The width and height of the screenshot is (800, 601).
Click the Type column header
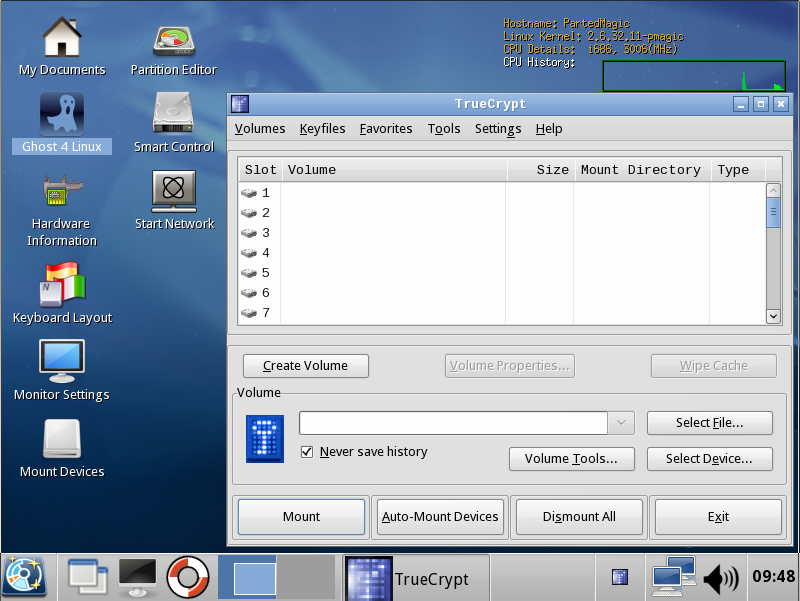tap(738, 170)
